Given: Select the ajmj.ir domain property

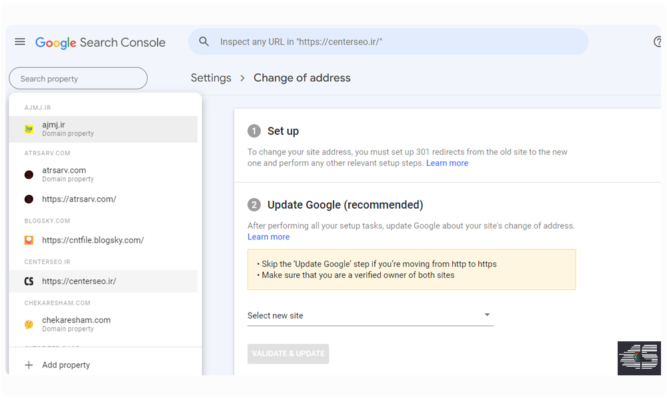Looking at the screenshot, I should [103, 129].
